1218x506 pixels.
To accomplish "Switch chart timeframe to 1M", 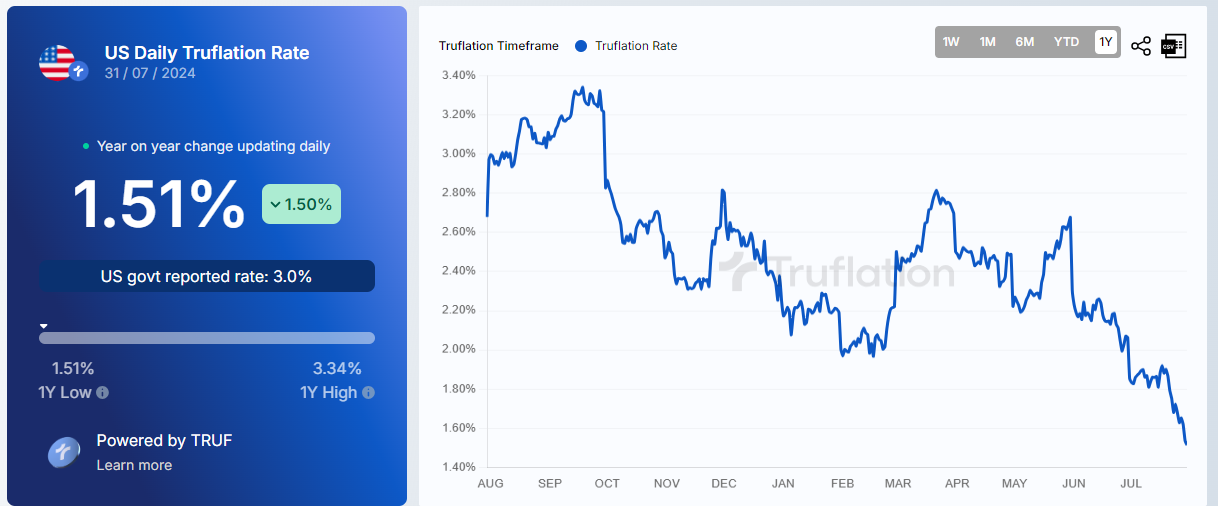I will point(987,42).
